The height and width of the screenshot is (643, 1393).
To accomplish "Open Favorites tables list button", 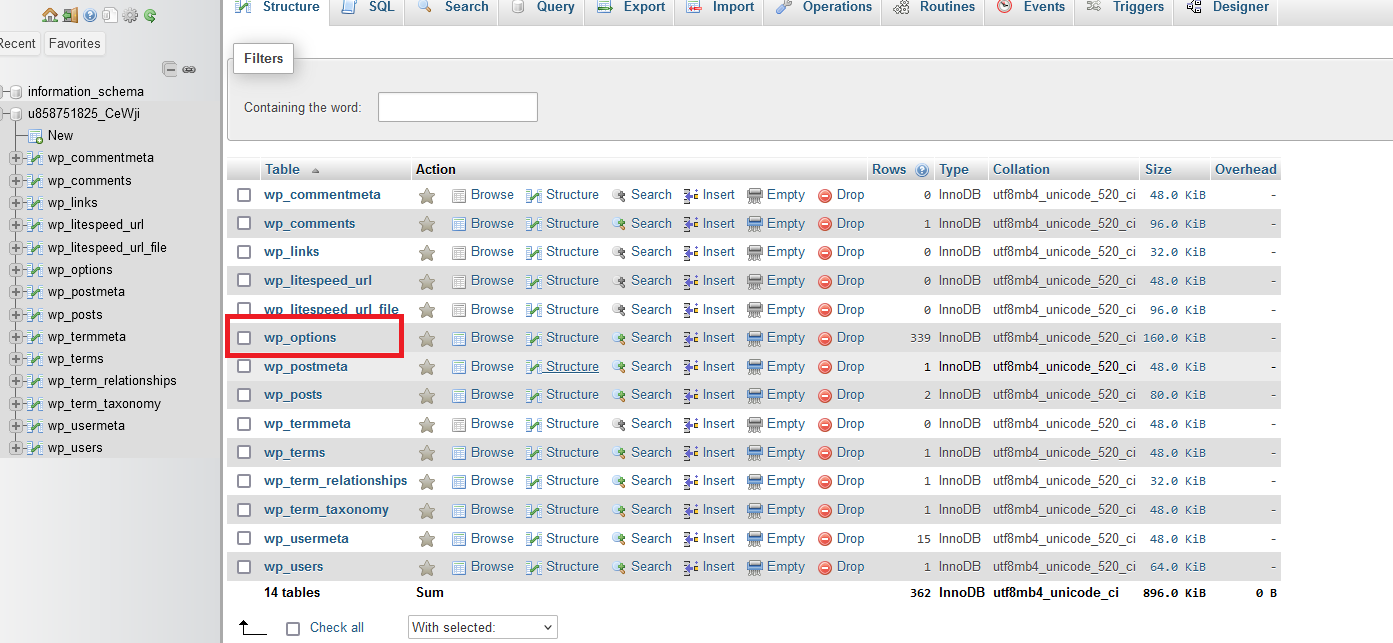I will [x=74, y=43].
